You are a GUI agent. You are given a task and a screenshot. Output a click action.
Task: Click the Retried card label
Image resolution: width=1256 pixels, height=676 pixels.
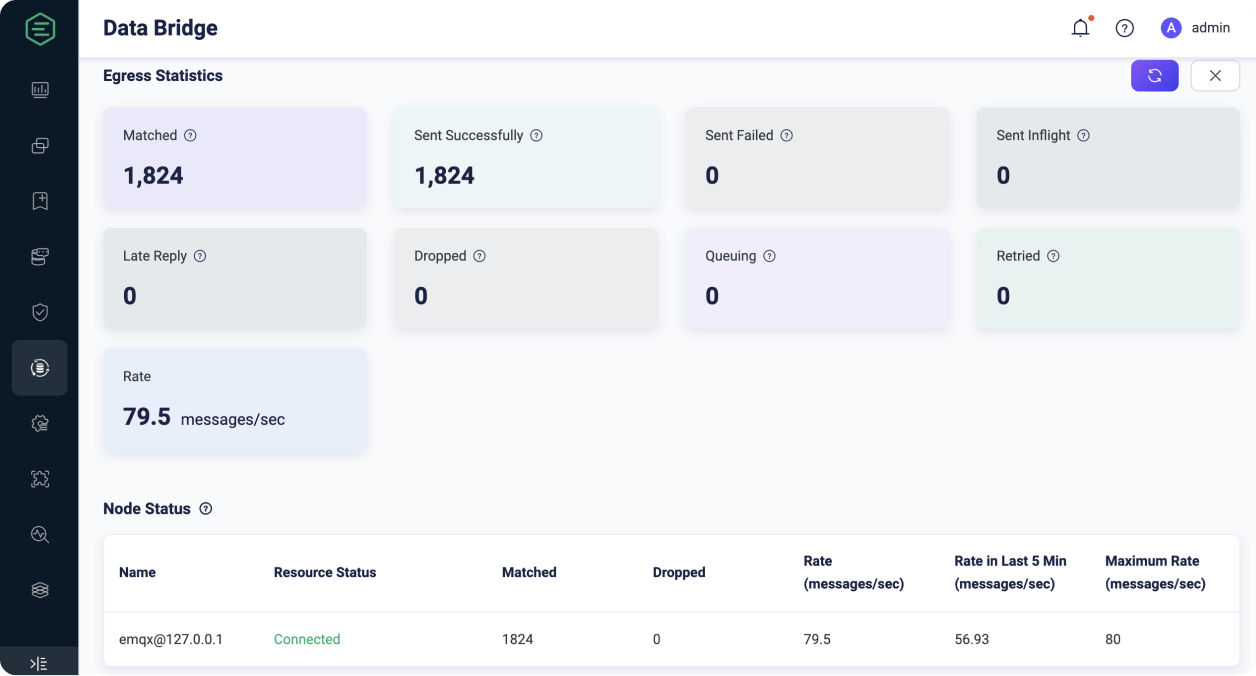coord(1018,256)
